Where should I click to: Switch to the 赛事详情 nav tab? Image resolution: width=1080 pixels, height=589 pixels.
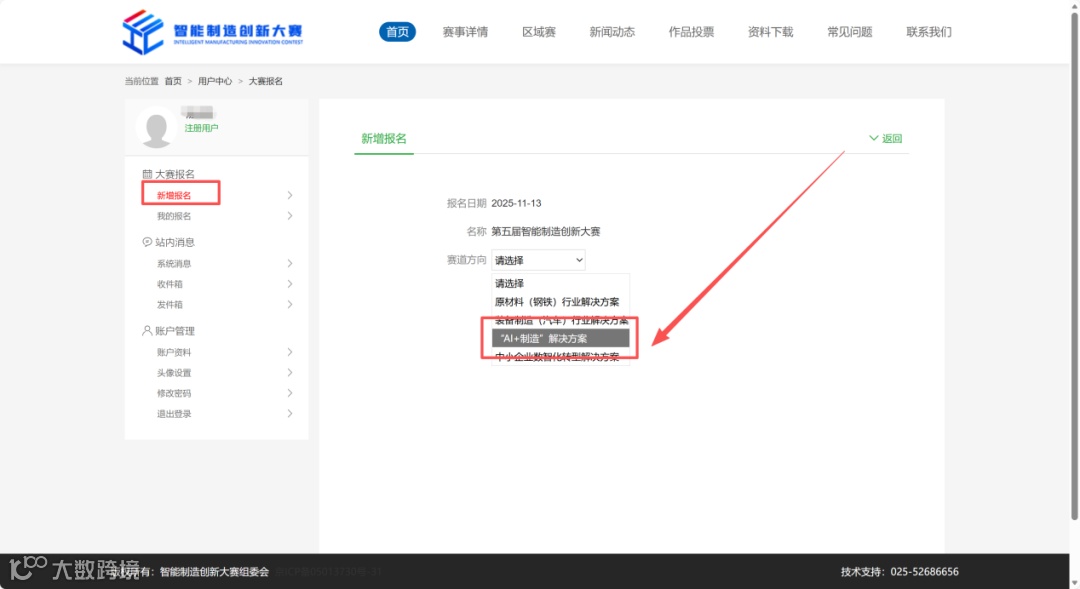(464, 31)
